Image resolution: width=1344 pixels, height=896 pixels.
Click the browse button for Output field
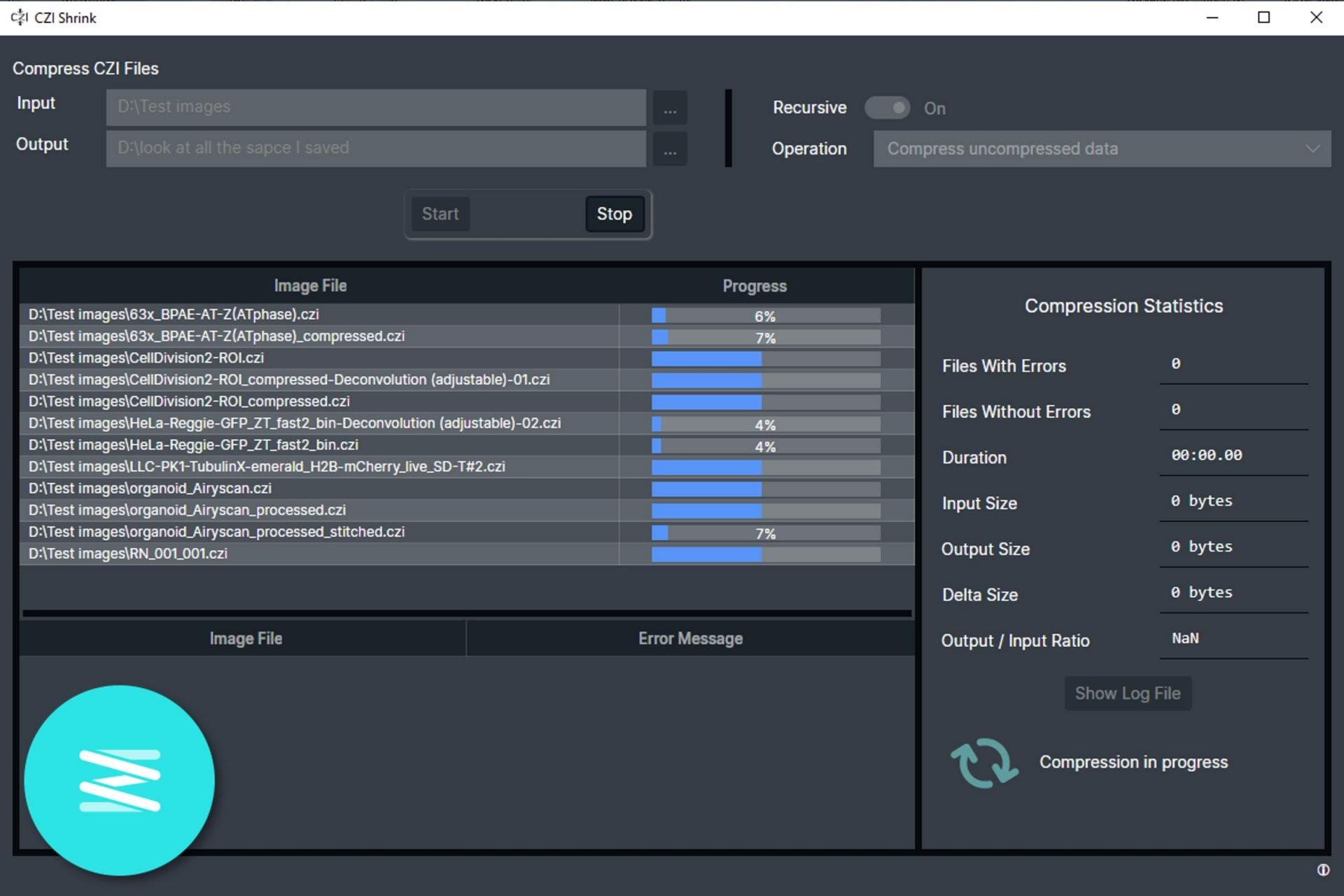tap(670, 147)
